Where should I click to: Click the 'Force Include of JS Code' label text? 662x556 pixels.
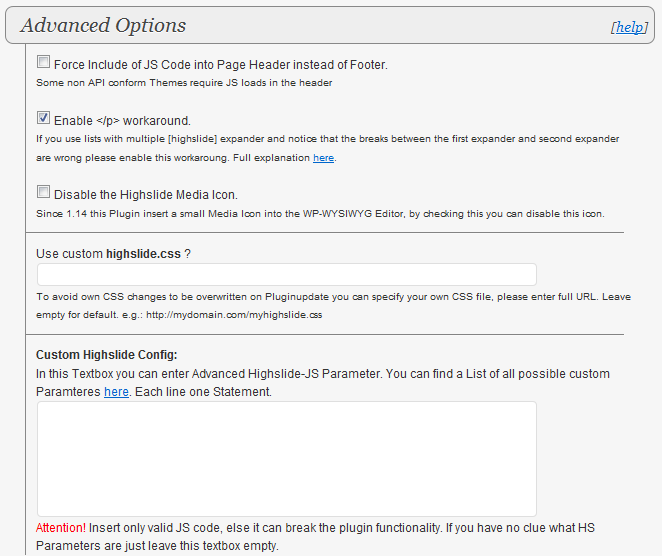click(x=220, y=64)
